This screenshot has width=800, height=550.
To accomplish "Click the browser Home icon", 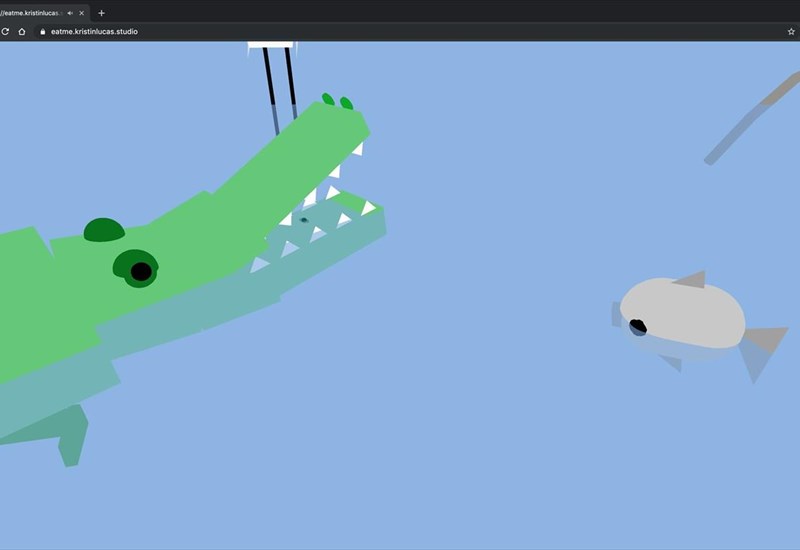I will click(x=22, y=31).
